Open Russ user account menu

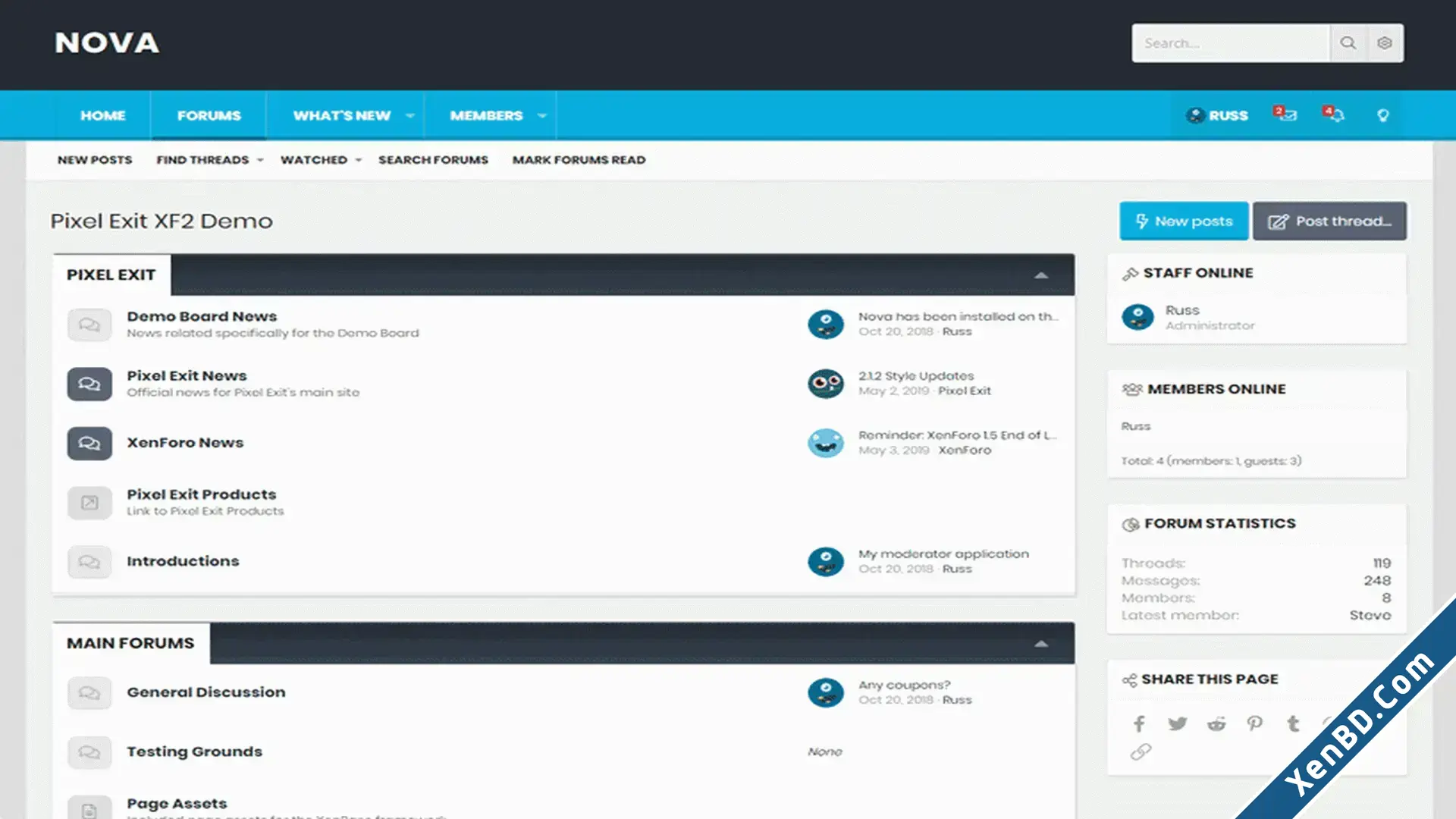pyautogui.click(x=1218, y=115)
